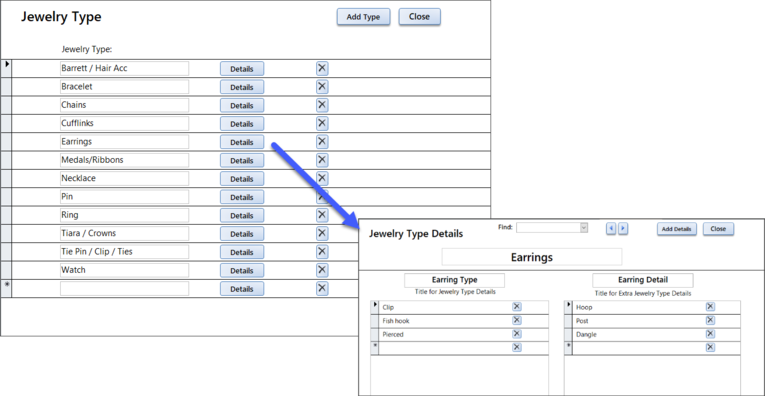Viewport: 765px width, 396px height.
Task: Click the Dangle entry text
Action: point(586,335)
